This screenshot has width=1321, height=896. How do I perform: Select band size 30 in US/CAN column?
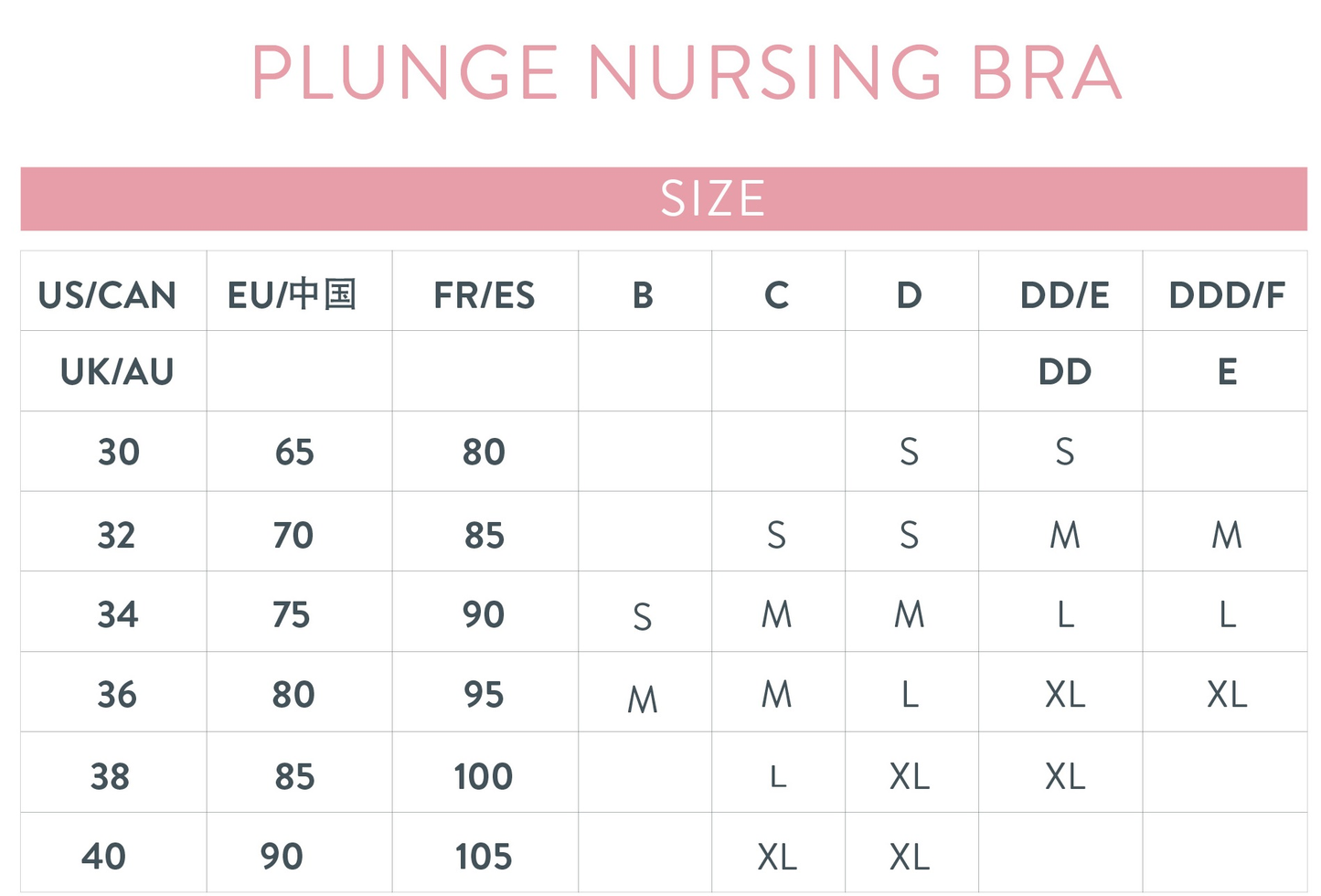pos(119,452)
